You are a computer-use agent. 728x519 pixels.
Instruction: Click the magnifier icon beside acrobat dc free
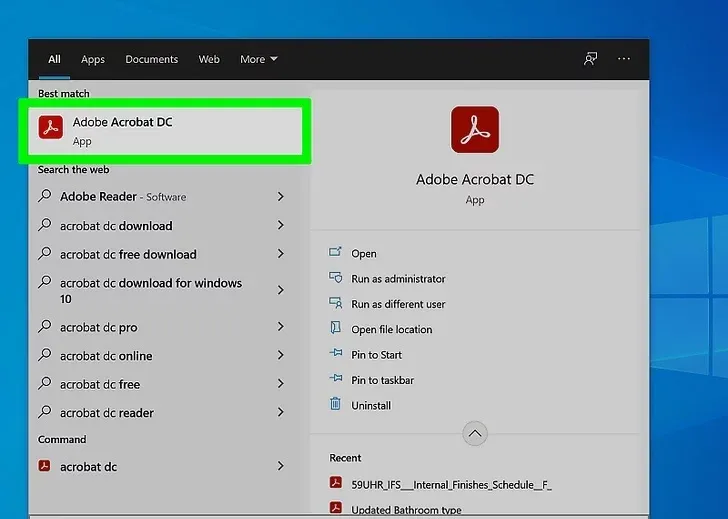(45, 383)
